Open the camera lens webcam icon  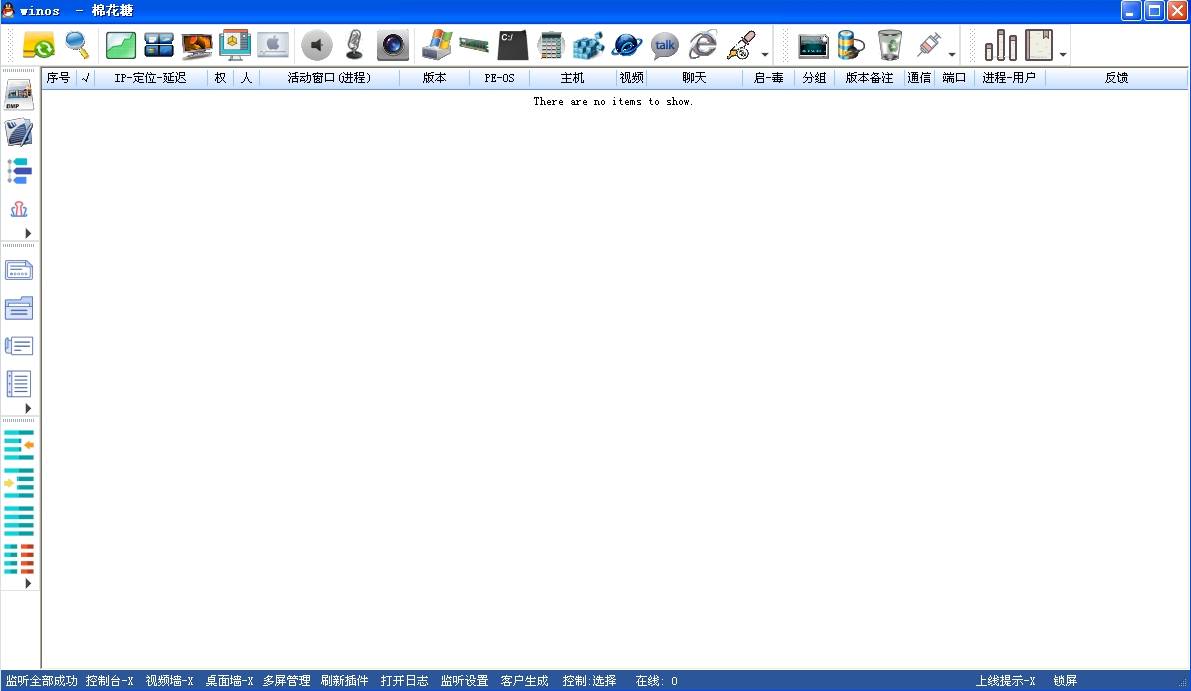tap(393, 46)
